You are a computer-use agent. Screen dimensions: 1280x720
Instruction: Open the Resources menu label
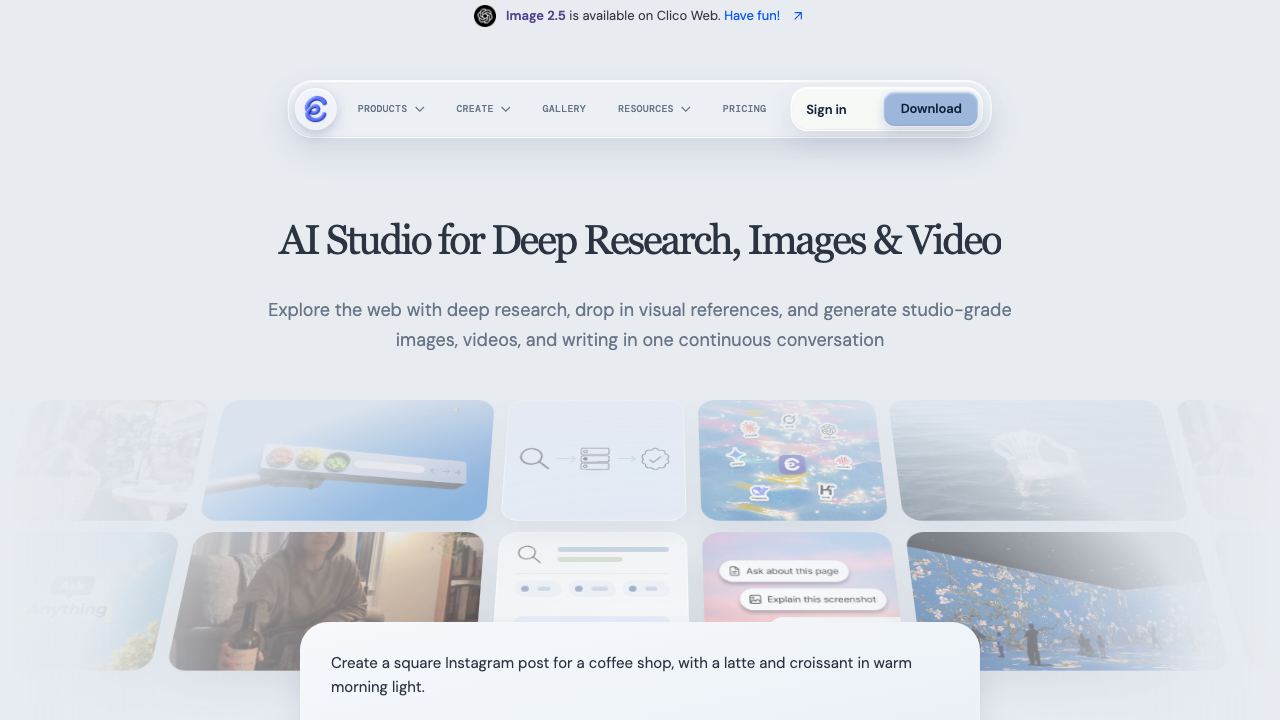(645, 109)
